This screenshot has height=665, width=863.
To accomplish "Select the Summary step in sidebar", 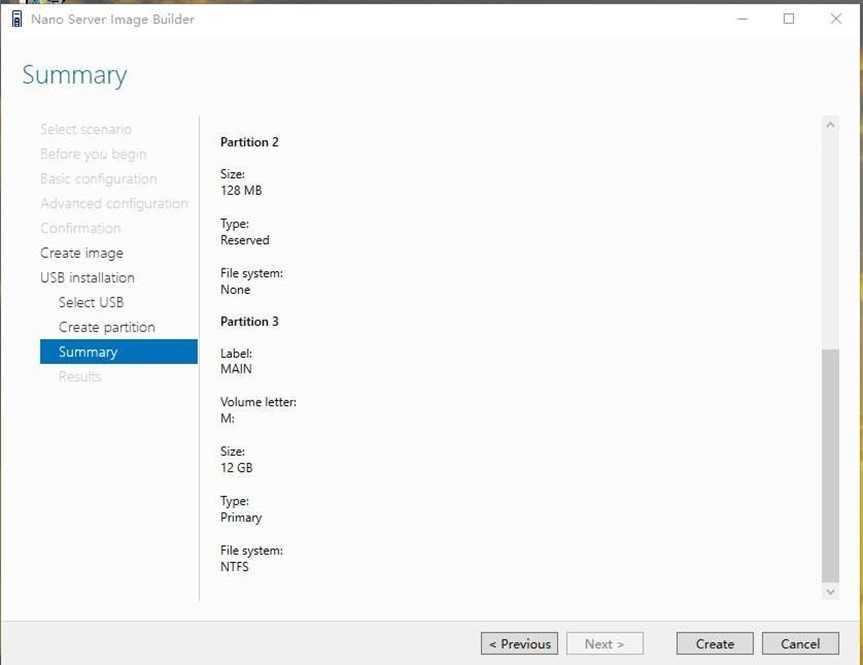I will click(x=118, y=351).
